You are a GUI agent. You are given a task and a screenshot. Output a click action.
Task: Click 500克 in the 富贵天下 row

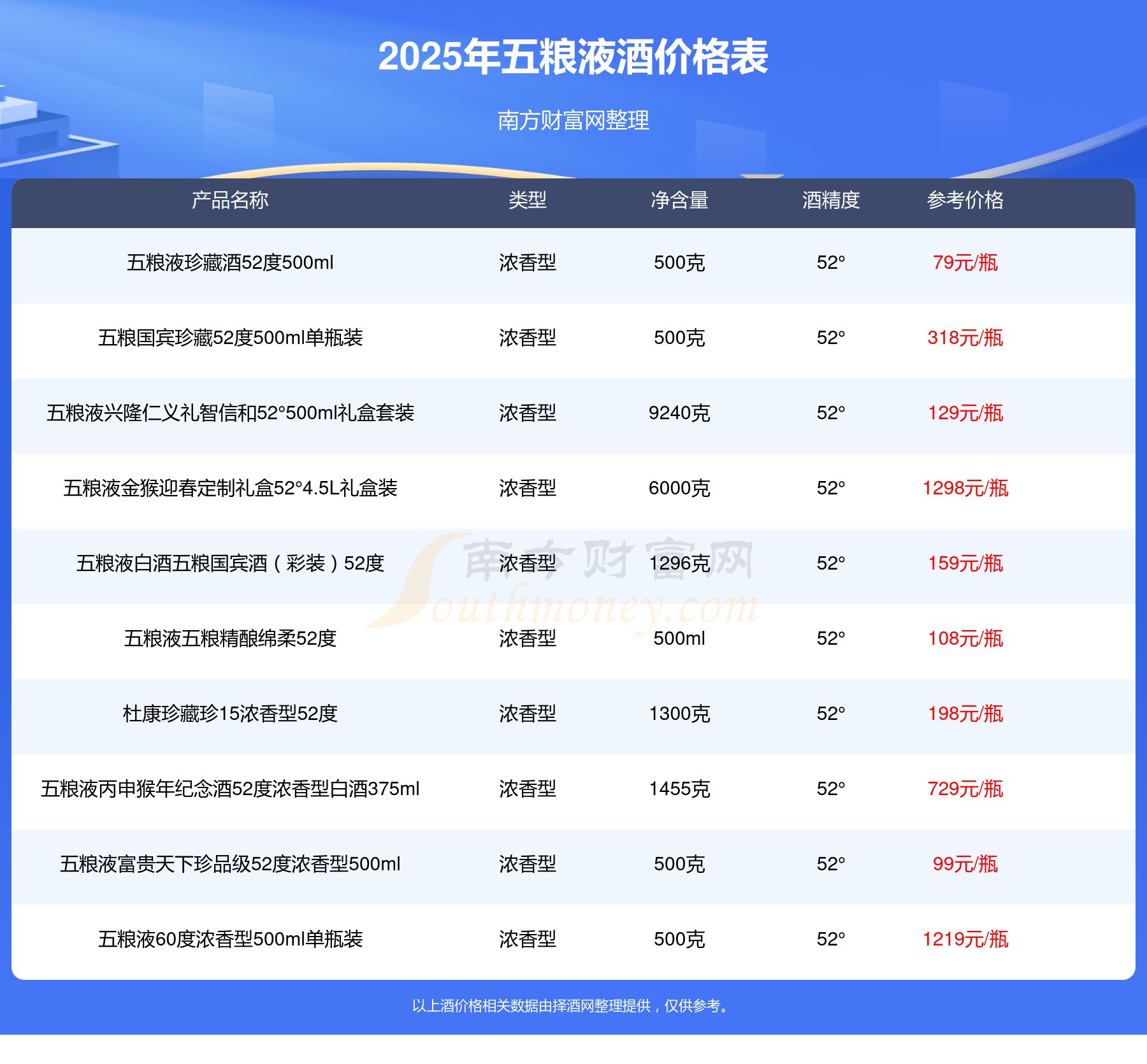679,864
